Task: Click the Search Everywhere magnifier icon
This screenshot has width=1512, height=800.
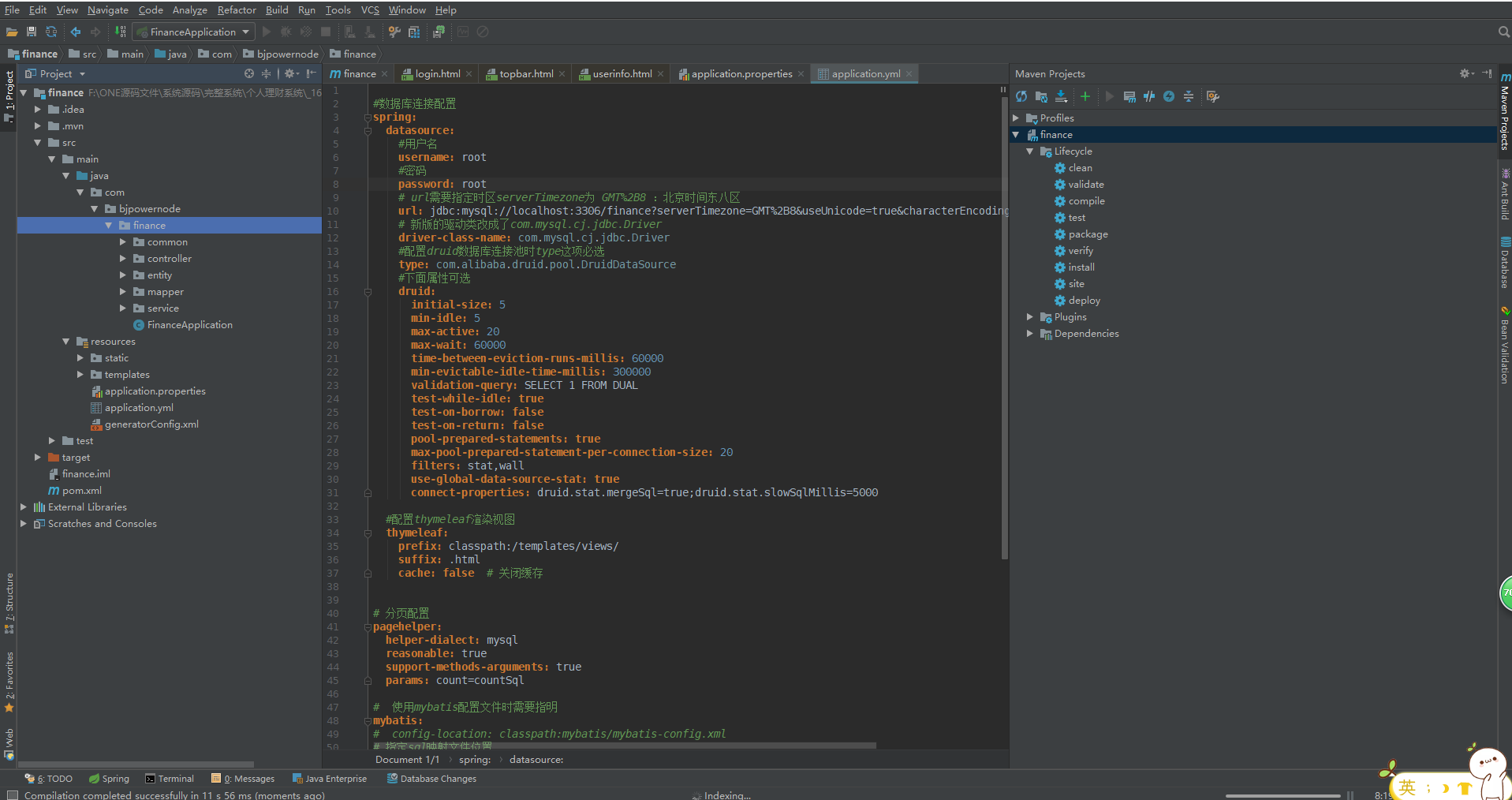Action: click(x=1503, y=32)
